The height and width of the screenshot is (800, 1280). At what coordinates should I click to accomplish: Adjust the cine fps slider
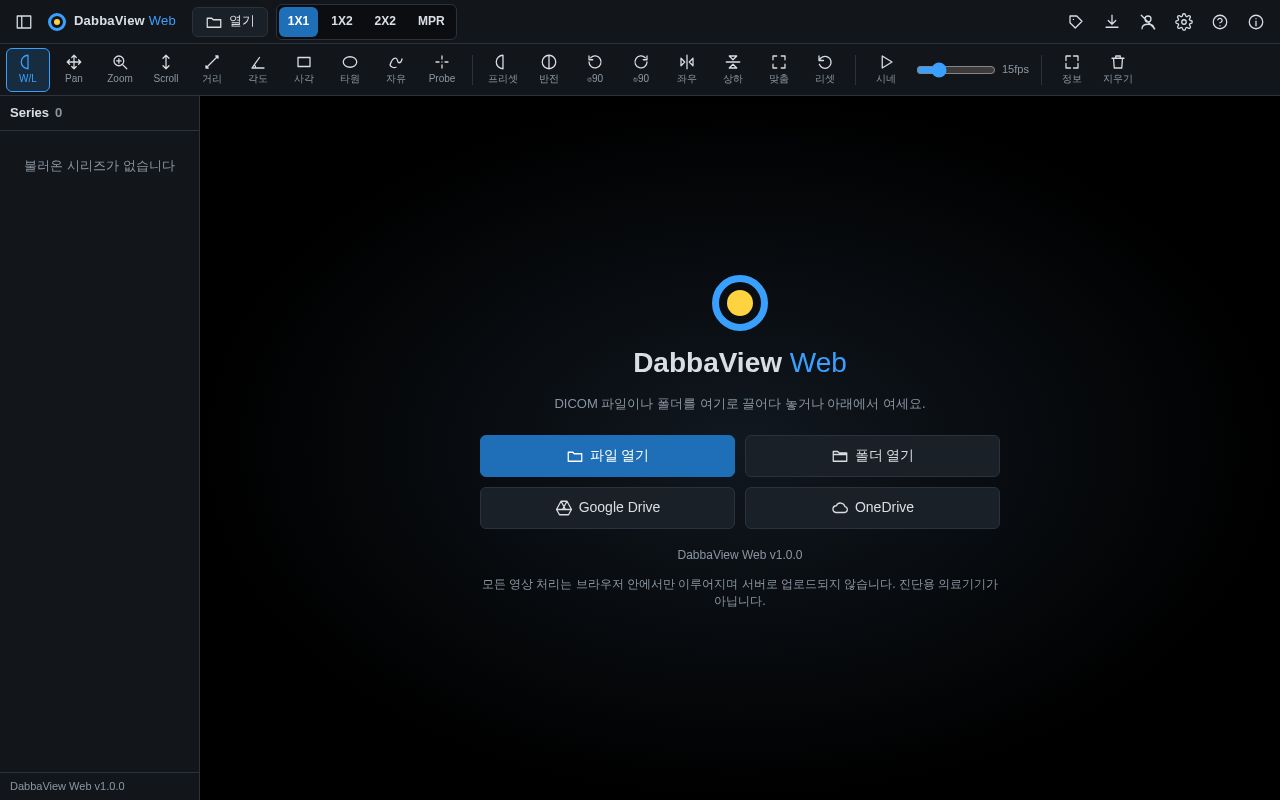coord(956,70)
